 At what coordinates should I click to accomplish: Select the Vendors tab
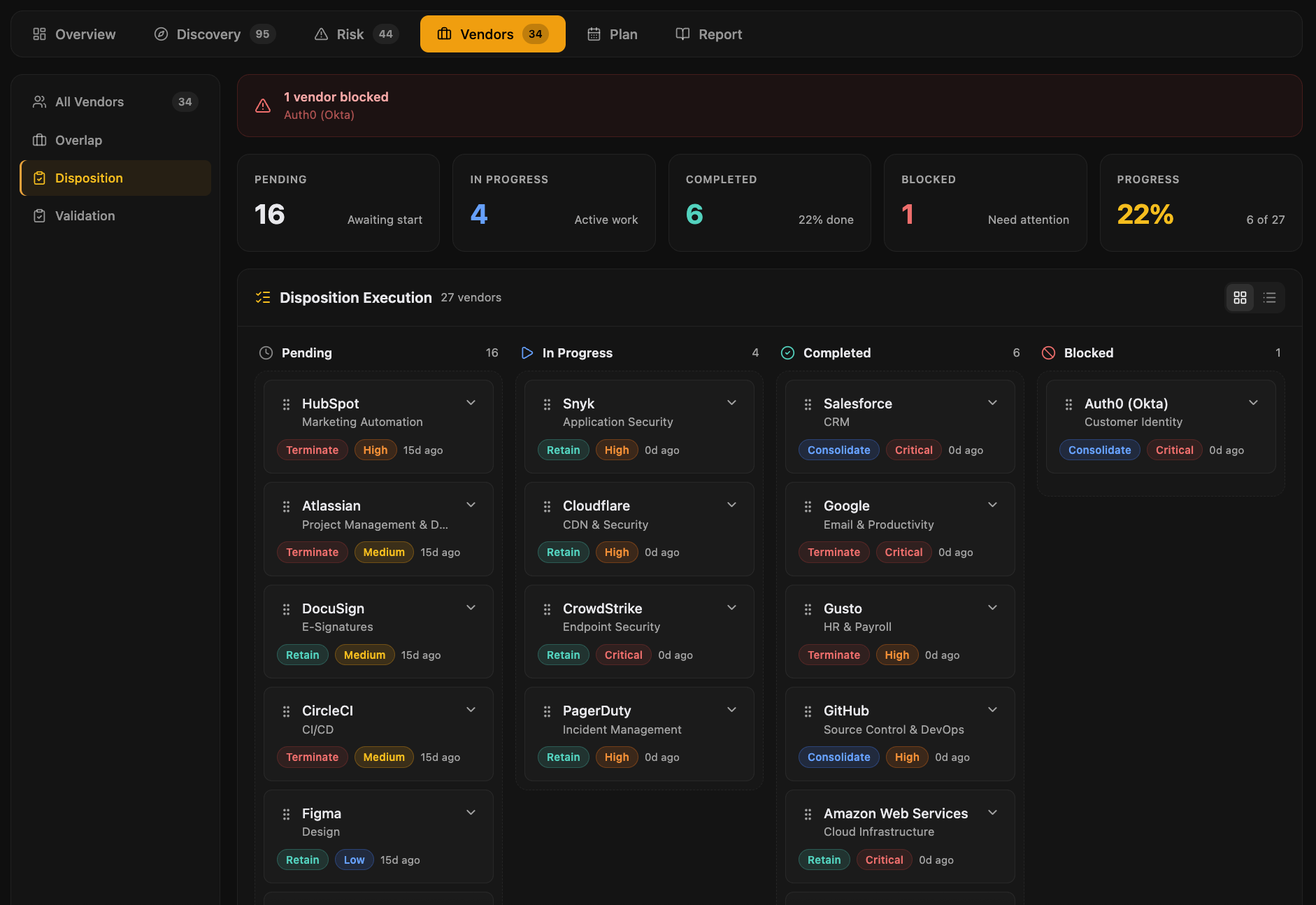point(493,34)
